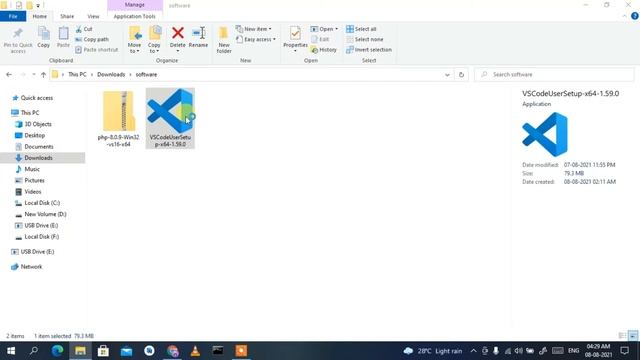The height and width of the screenshot is (360, 640).
Task: Open Mail app from taskbar
Action: 126,351
